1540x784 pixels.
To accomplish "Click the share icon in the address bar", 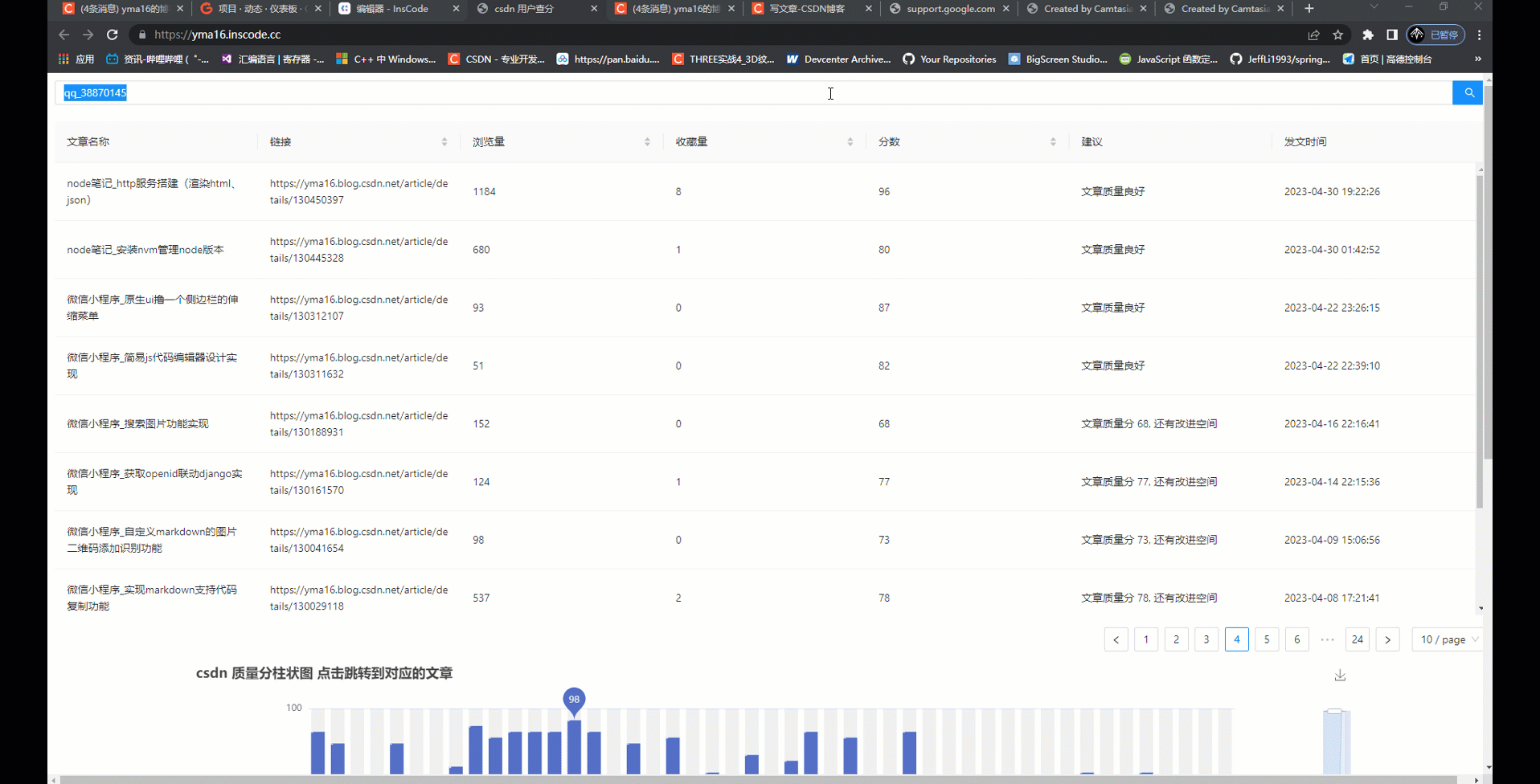I will (x=1313, y=35).
